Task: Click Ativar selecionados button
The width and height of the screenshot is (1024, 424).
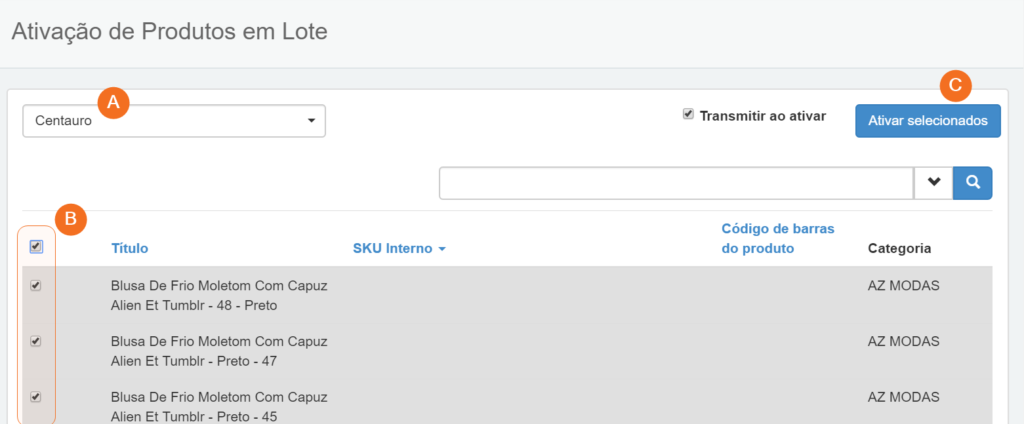Action: [928, 121]
